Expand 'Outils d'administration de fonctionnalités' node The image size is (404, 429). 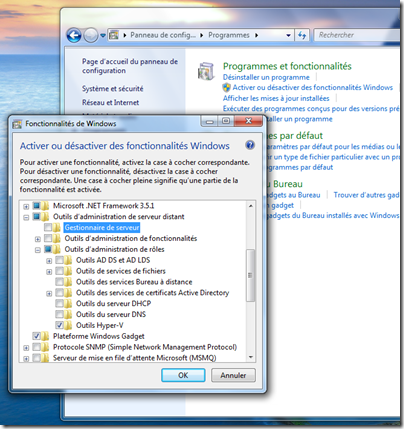[x=38, y=239]
